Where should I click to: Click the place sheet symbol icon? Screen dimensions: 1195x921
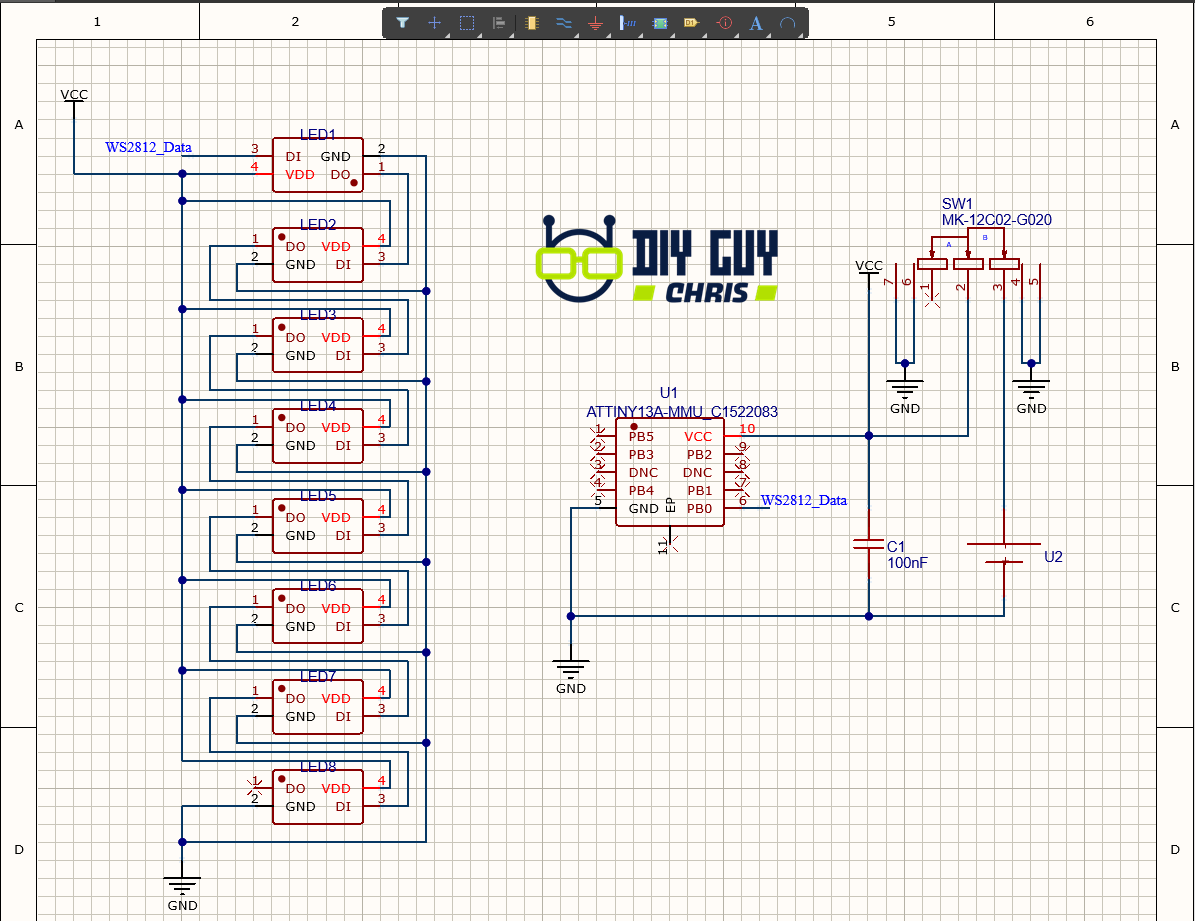pyautogui.click(x=660, y=23)
